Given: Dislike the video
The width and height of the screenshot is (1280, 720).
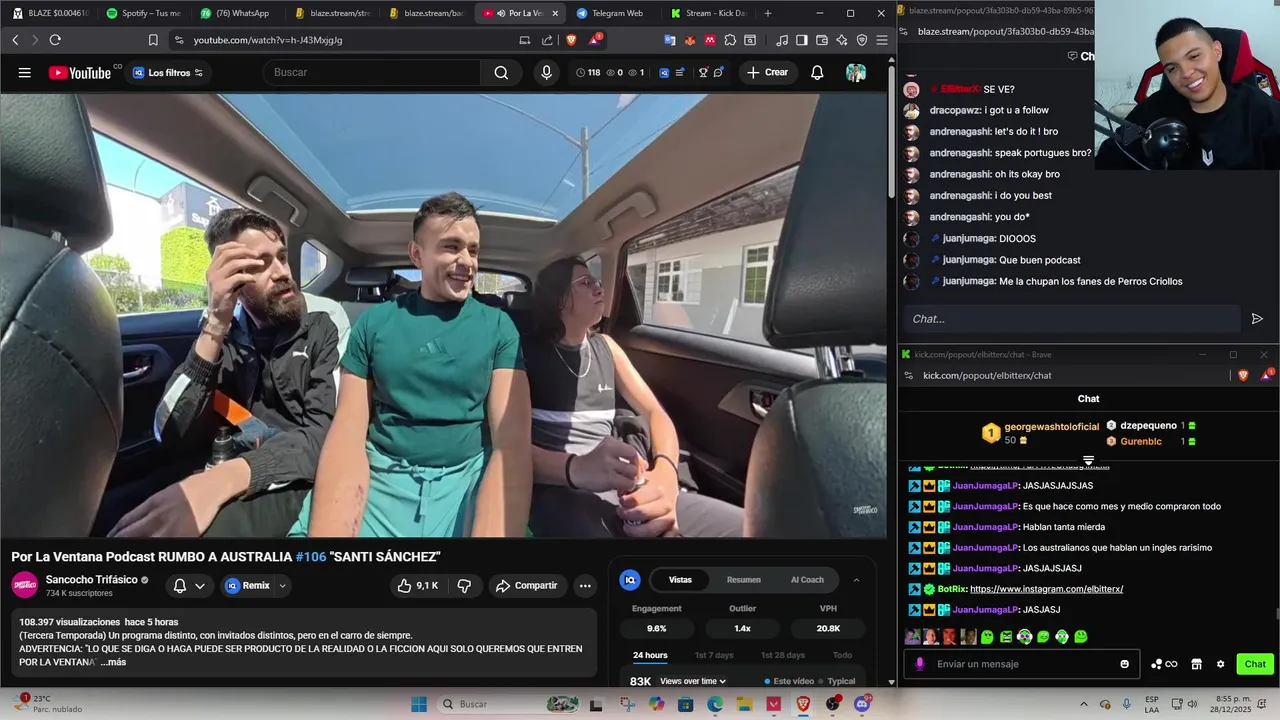Looking at the screenshot, I should point(464,586).
